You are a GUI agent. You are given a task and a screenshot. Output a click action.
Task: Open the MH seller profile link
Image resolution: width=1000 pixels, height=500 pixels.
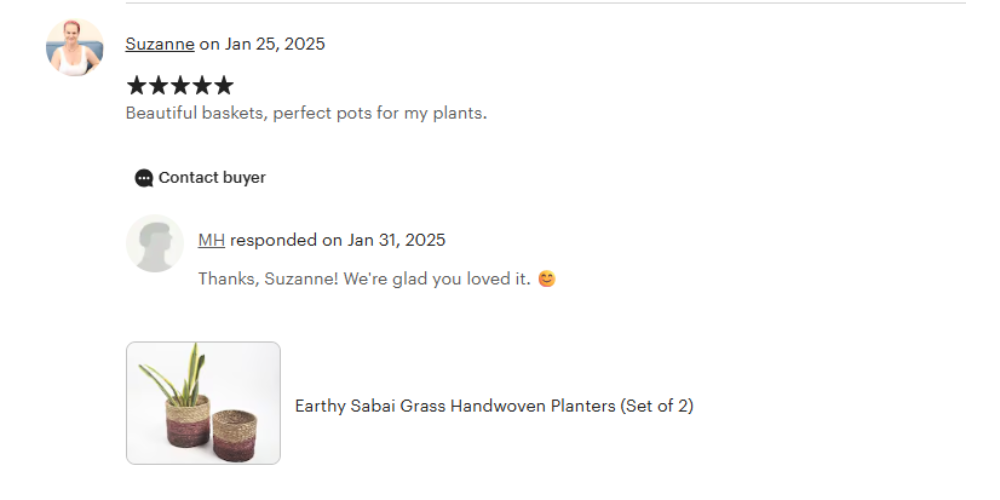coord(211,240)
